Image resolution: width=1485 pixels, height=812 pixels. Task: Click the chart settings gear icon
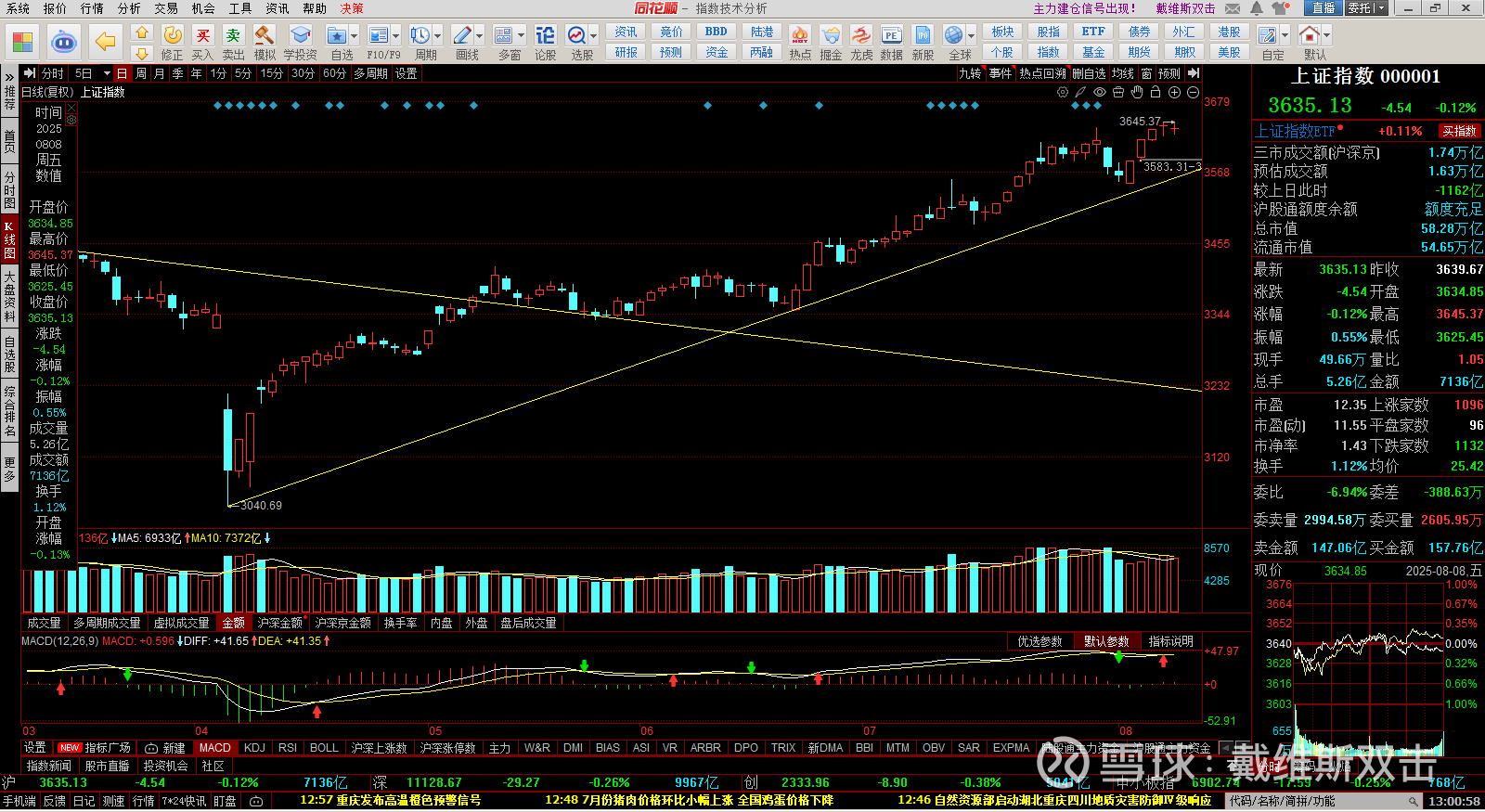click(1063, 93)
